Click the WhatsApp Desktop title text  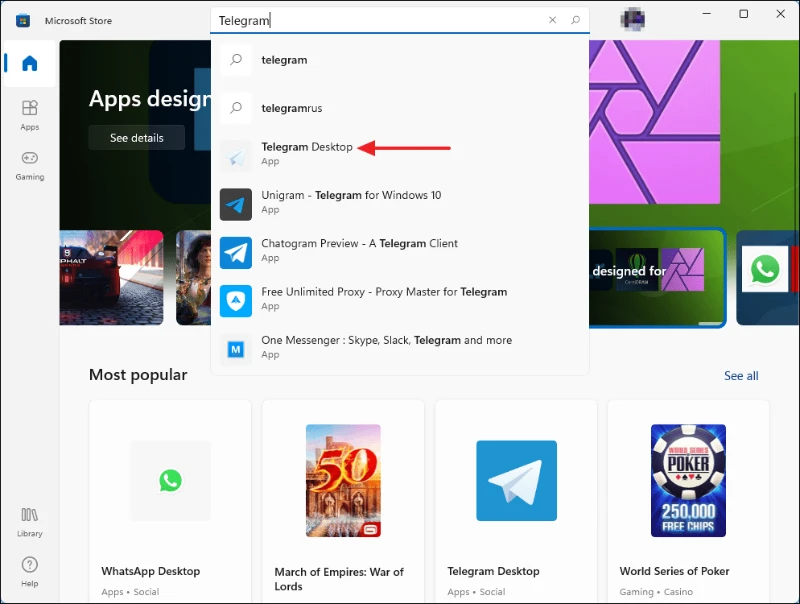(x=151, y=571)
